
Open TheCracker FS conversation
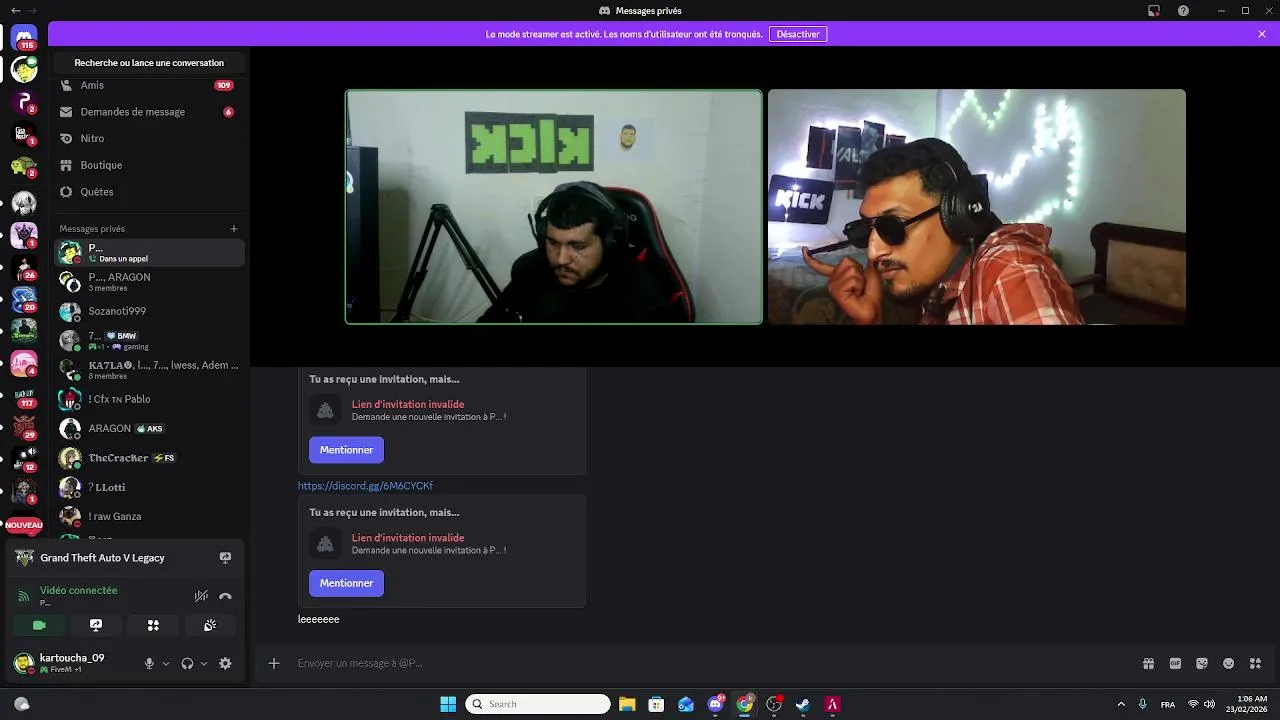pyautogui.click(x=148, y=458)
